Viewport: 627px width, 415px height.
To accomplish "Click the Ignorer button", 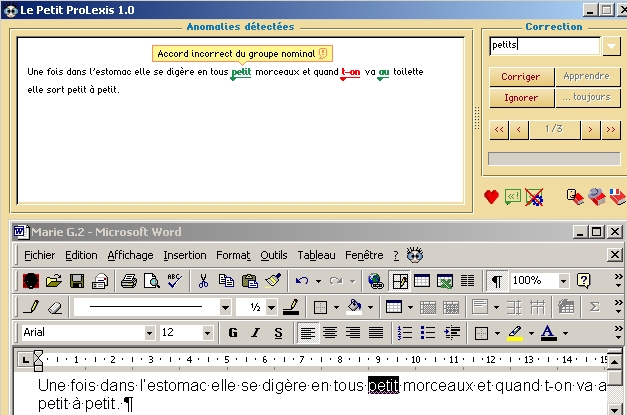I will [521, 98].
